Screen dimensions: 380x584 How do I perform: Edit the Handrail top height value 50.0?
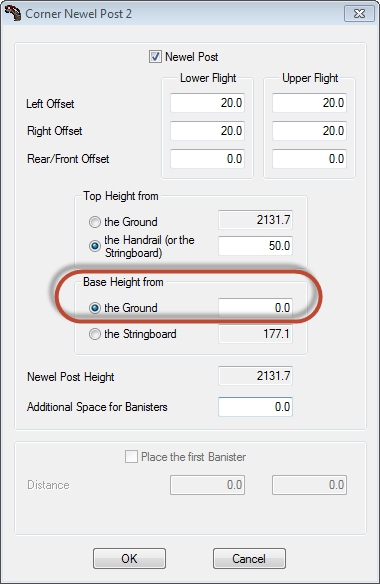click(255, 246)
